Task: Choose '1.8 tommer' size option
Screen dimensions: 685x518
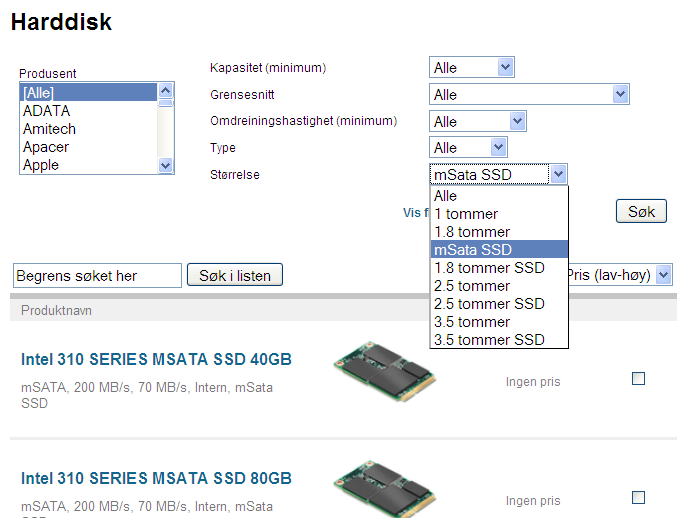Action: coord(474,232)
